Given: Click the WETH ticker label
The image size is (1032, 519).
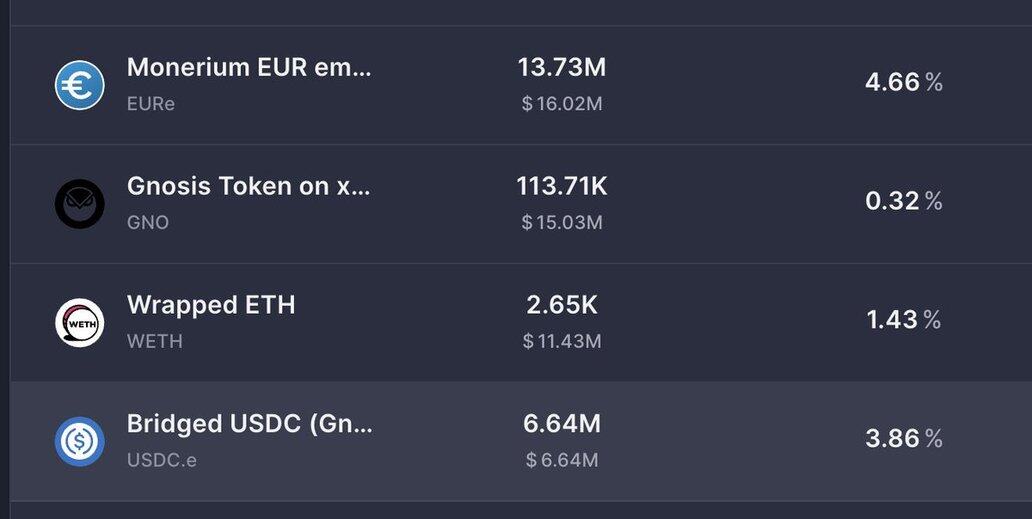Looking at the screenshot, I should click(x=155, y=341).
